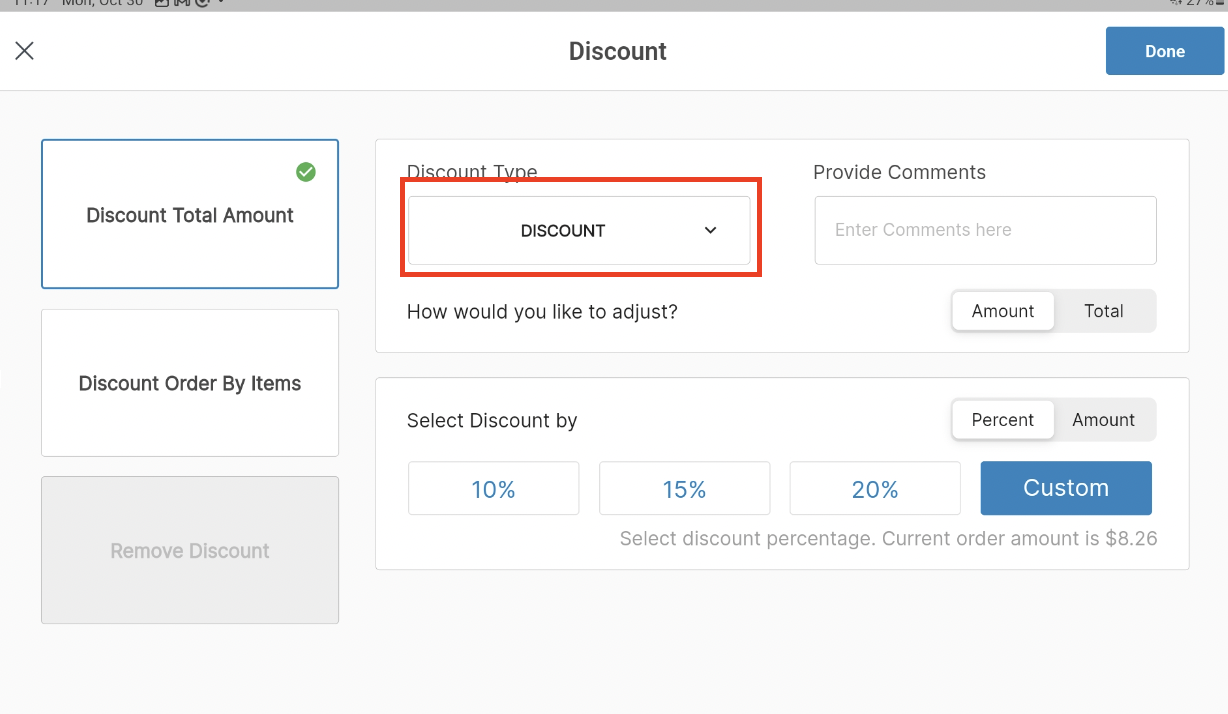Screen dimensions: 1228x714
Task: Select the Discount Order By Items option
Action: (x=189, y=383)
